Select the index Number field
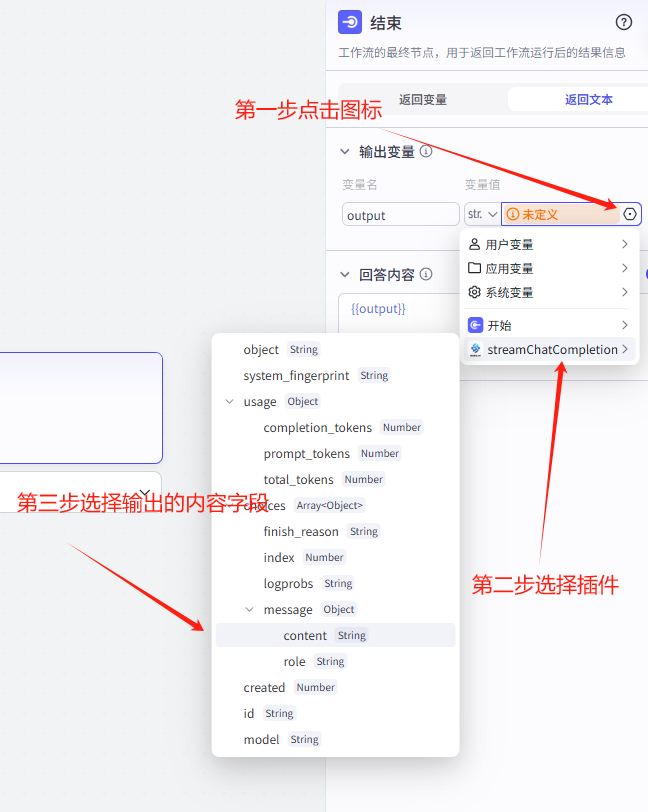 point(335,557)
